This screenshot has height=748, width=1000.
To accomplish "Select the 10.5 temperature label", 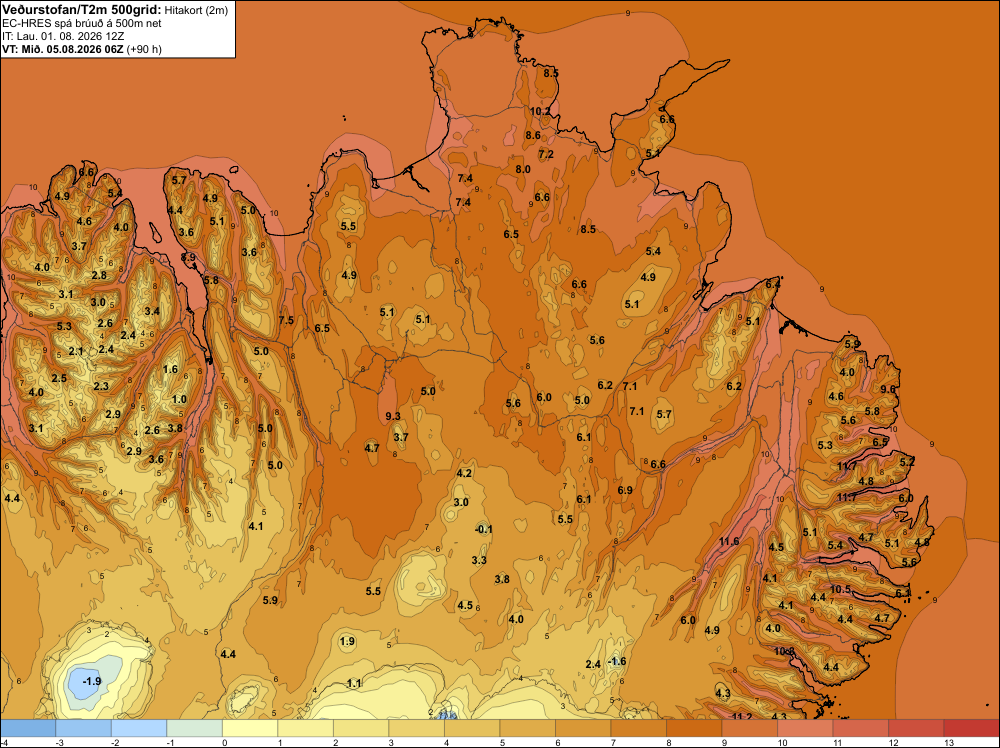I will [x=840, y=589].
